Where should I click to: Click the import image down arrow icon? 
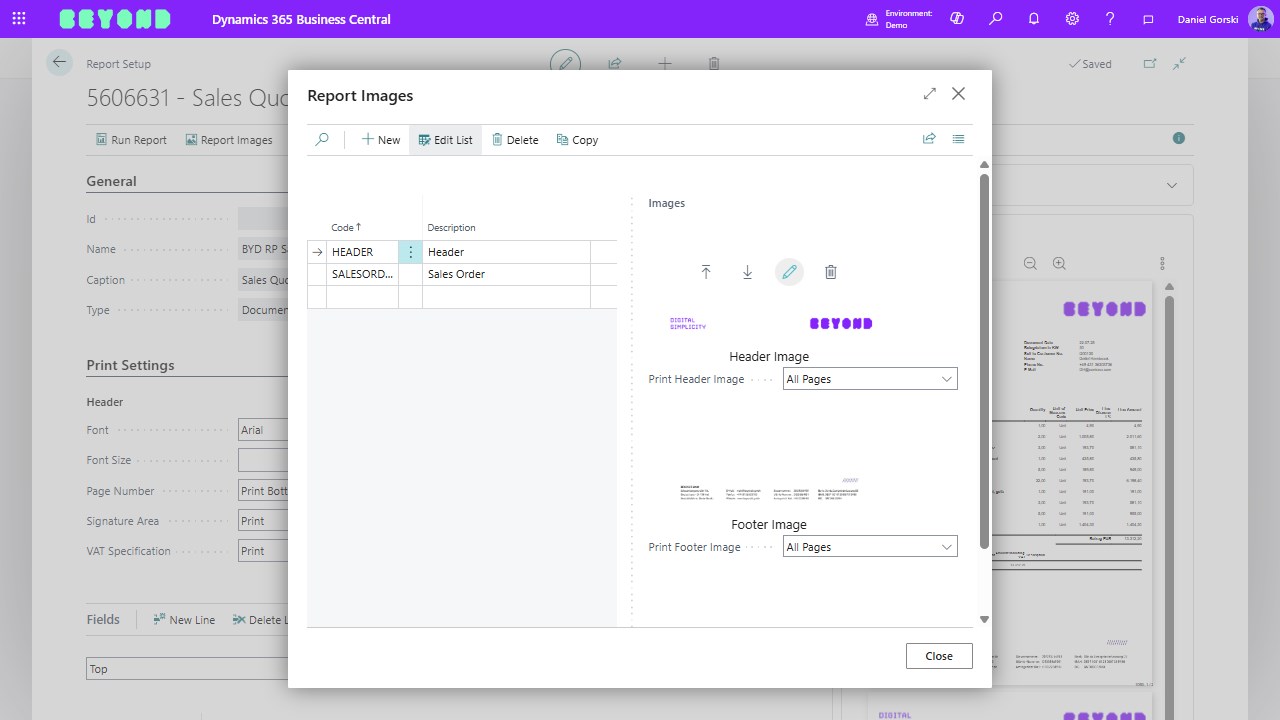tap(747, 272)
